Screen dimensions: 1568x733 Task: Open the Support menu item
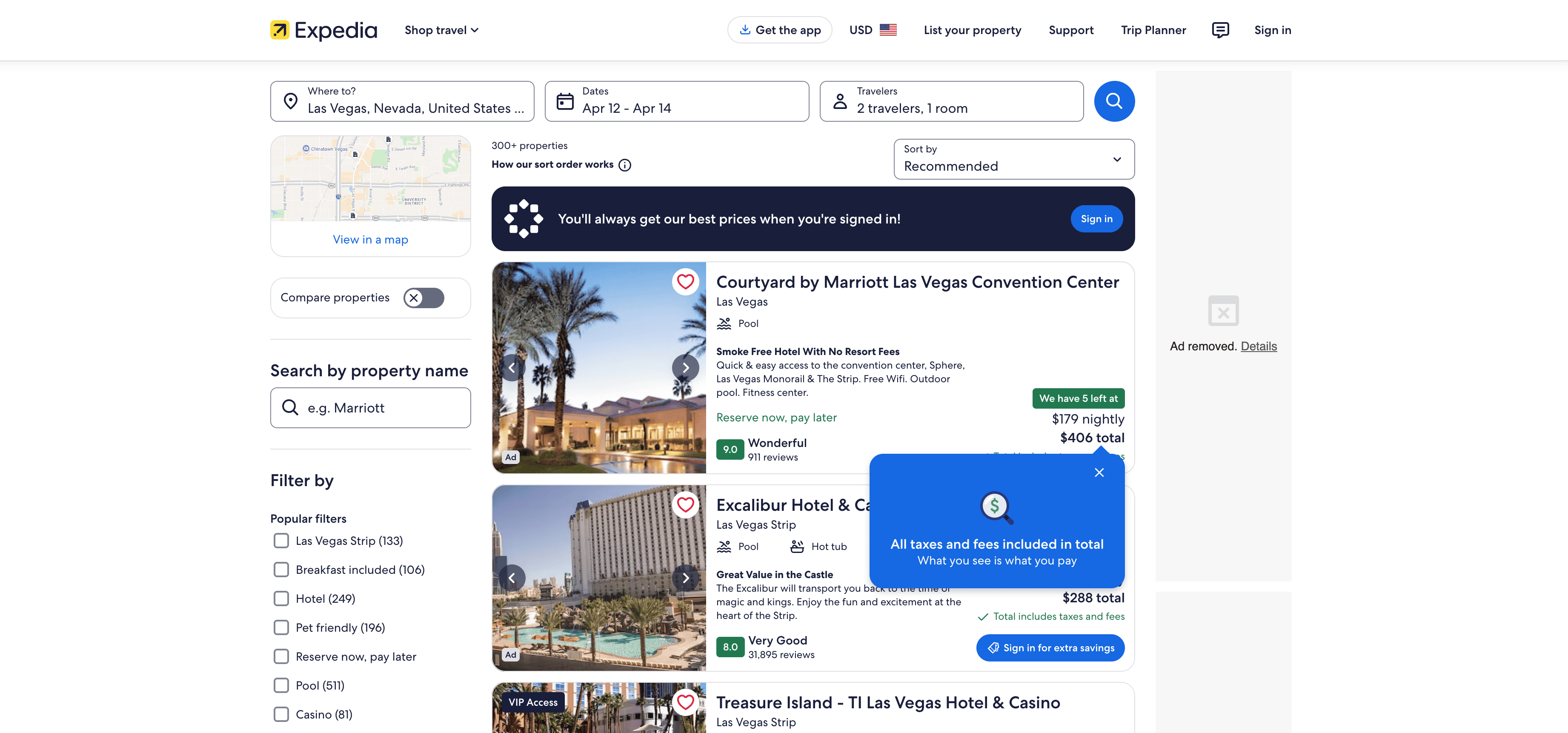pos(1071,30)
